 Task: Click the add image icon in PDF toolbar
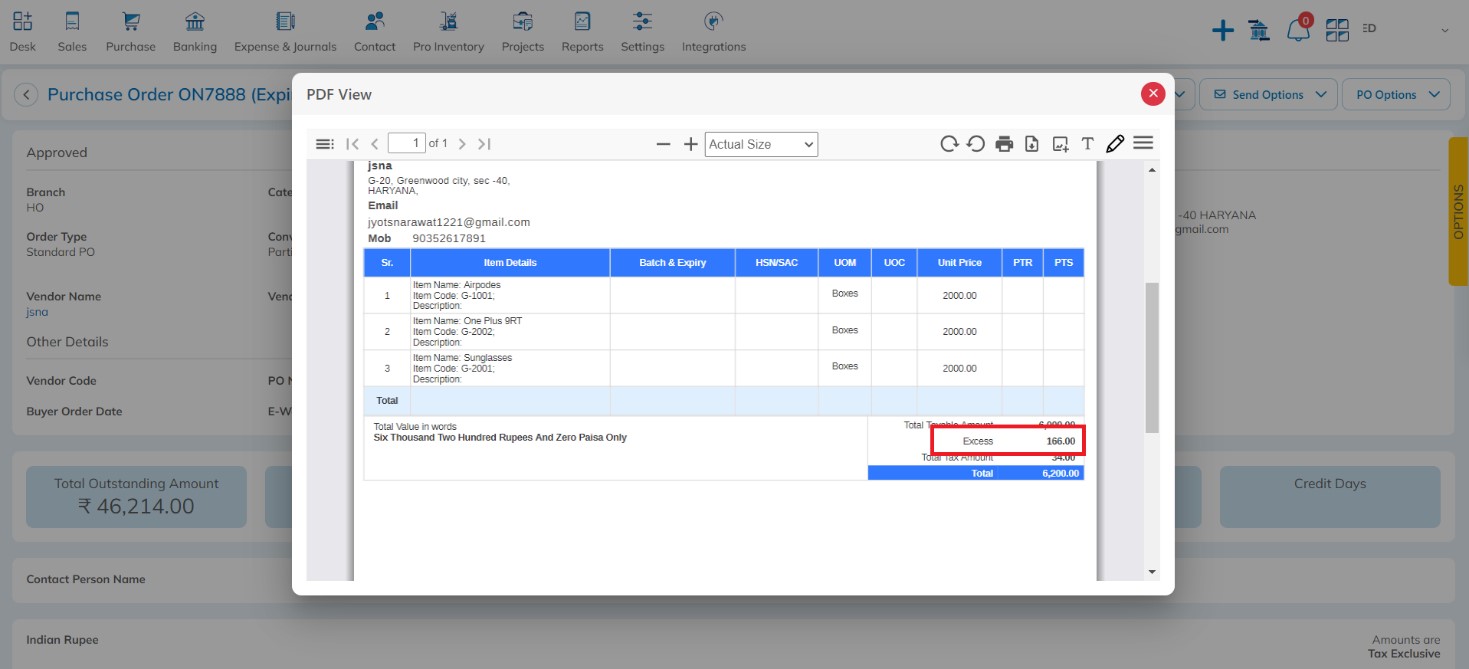click(1060, 144)
